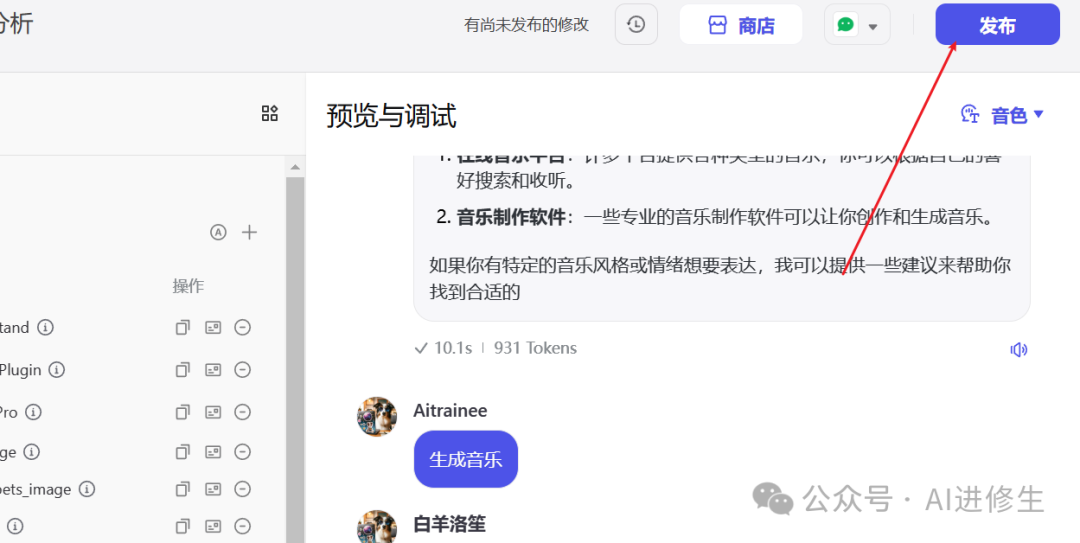Screen dimensions: 1080x543
Task: Click the 'pets_image' tool name
Action: coord(35,489)
